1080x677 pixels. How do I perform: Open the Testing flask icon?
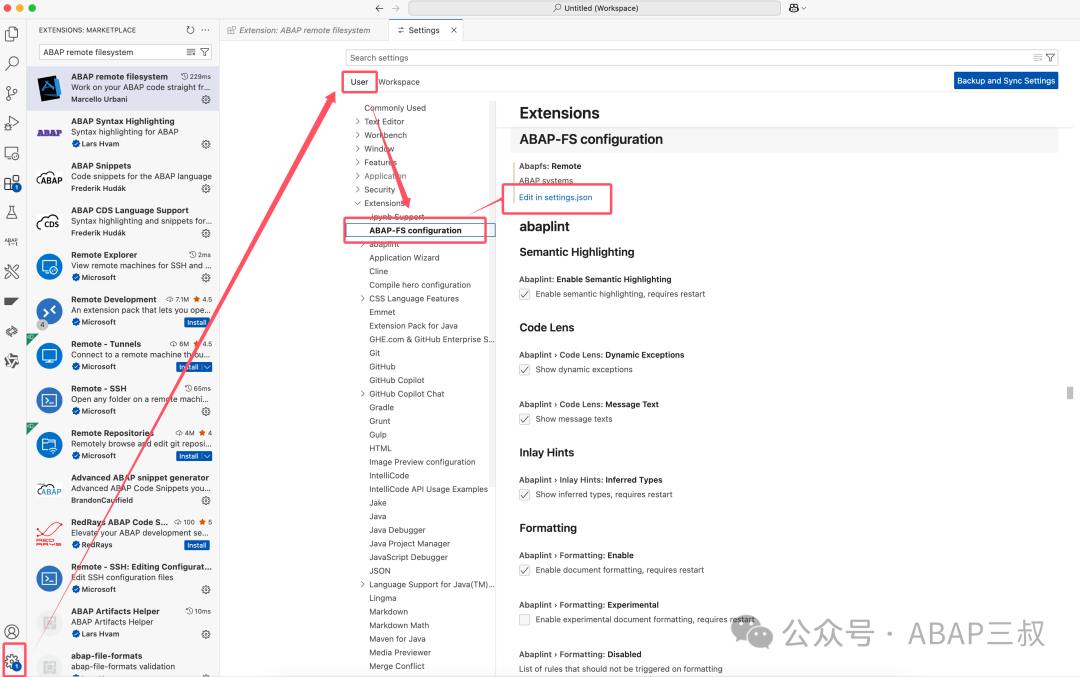coord(12,212)
